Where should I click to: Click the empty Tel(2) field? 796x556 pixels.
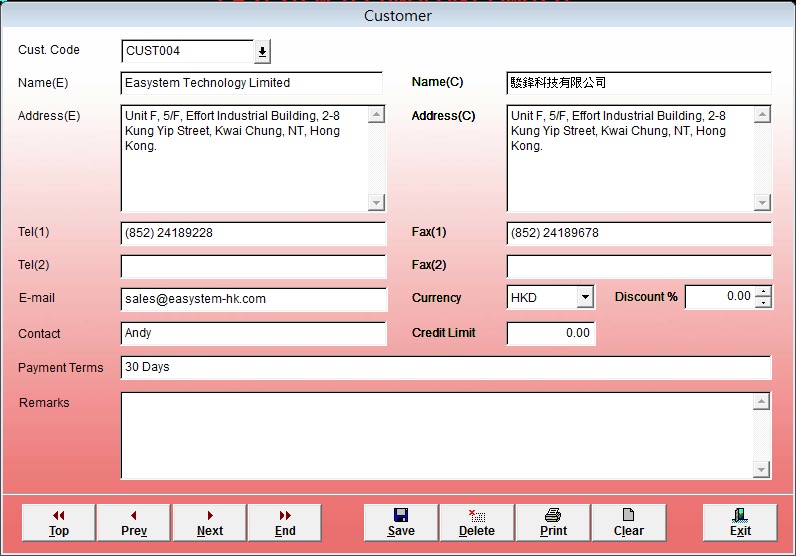click(x=253, y=267)
